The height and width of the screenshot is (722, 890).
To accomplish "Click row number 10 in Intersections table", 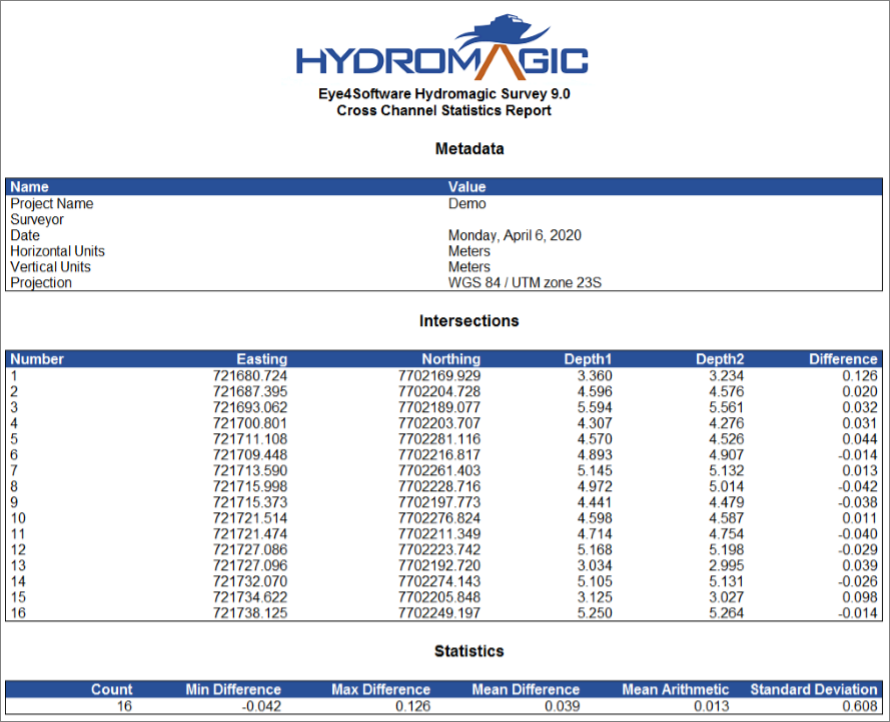I will (18, 518).
